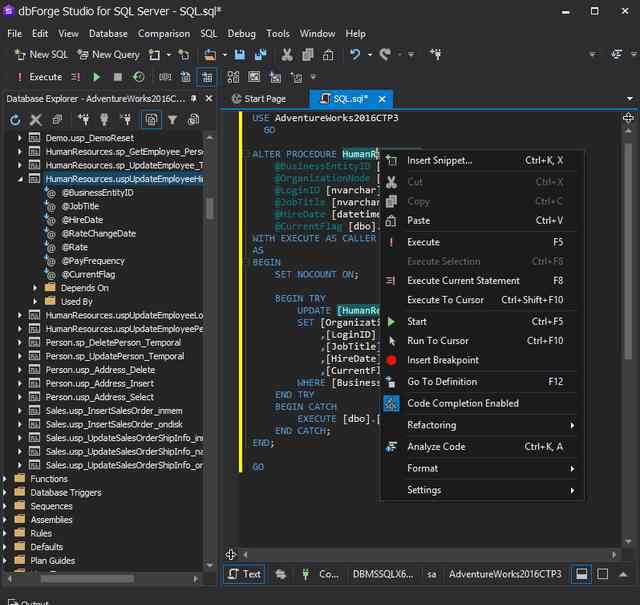
Task: Choose Execute To Cursor in context menu
Action: coord(482,300)
